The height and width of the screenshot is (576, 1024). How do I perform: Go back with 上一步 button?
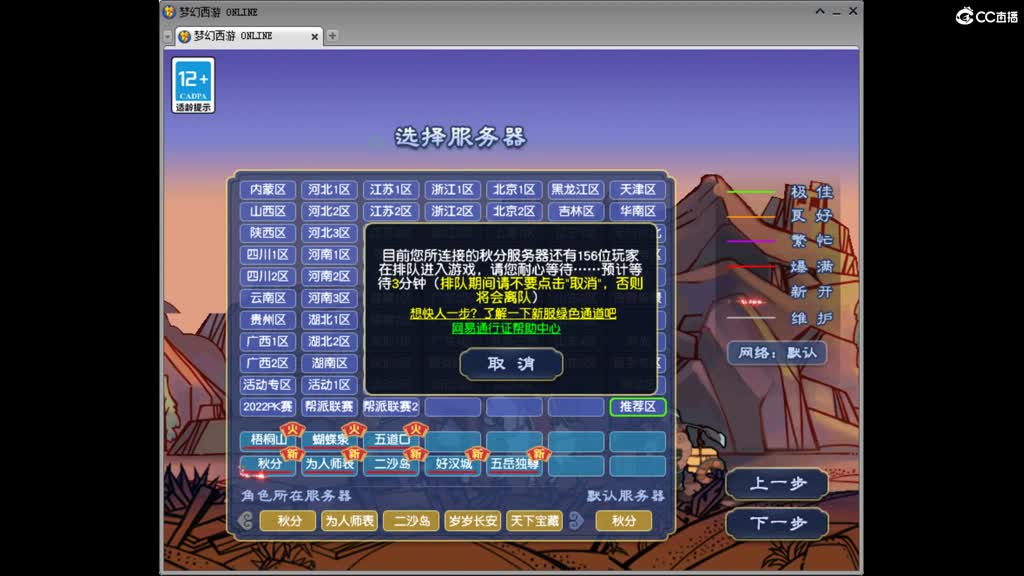[777, 485]
